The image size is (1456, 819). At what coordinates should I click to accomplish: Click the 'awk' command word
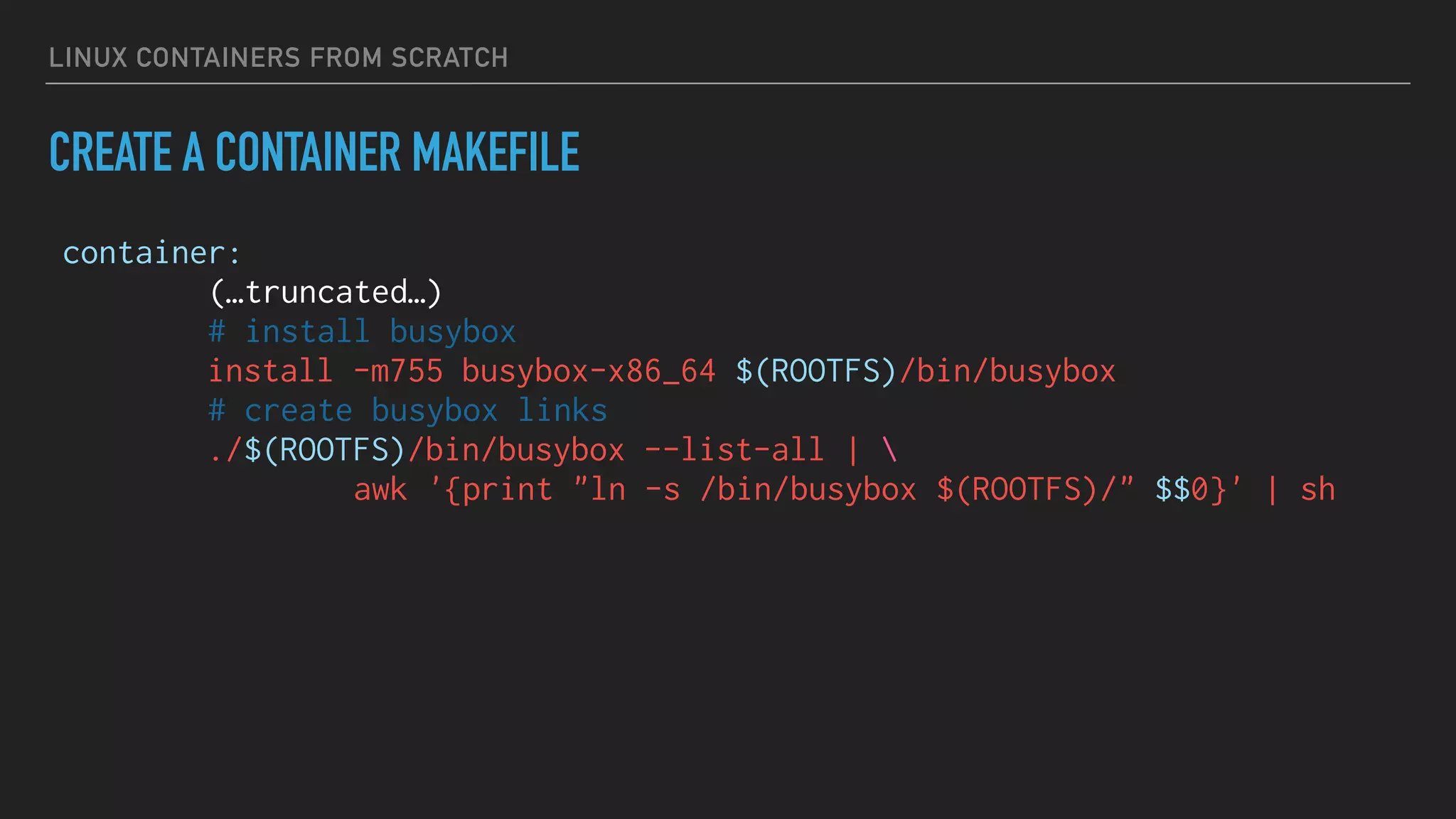380,490
